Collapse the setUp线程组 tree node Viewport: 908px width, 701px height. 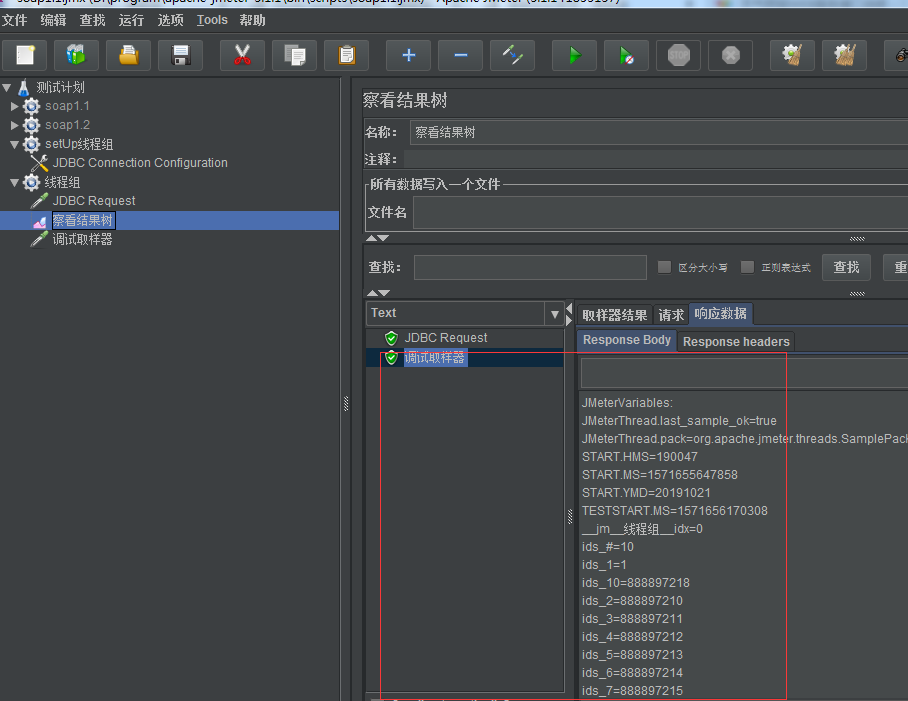[x=14, y=144]
